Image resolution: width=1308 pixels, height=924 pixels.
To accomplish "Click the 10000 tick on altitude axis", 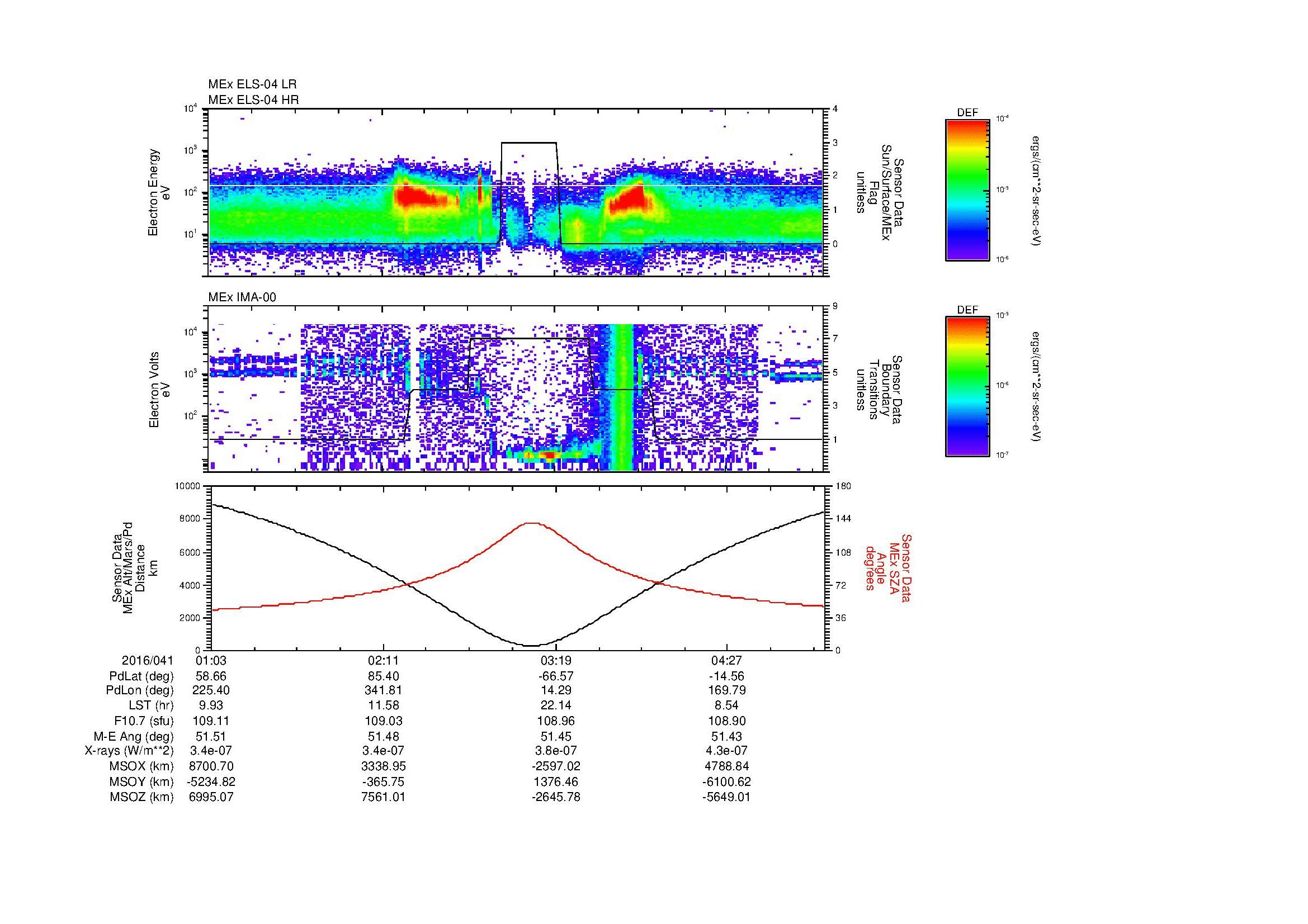I will 188,486.
